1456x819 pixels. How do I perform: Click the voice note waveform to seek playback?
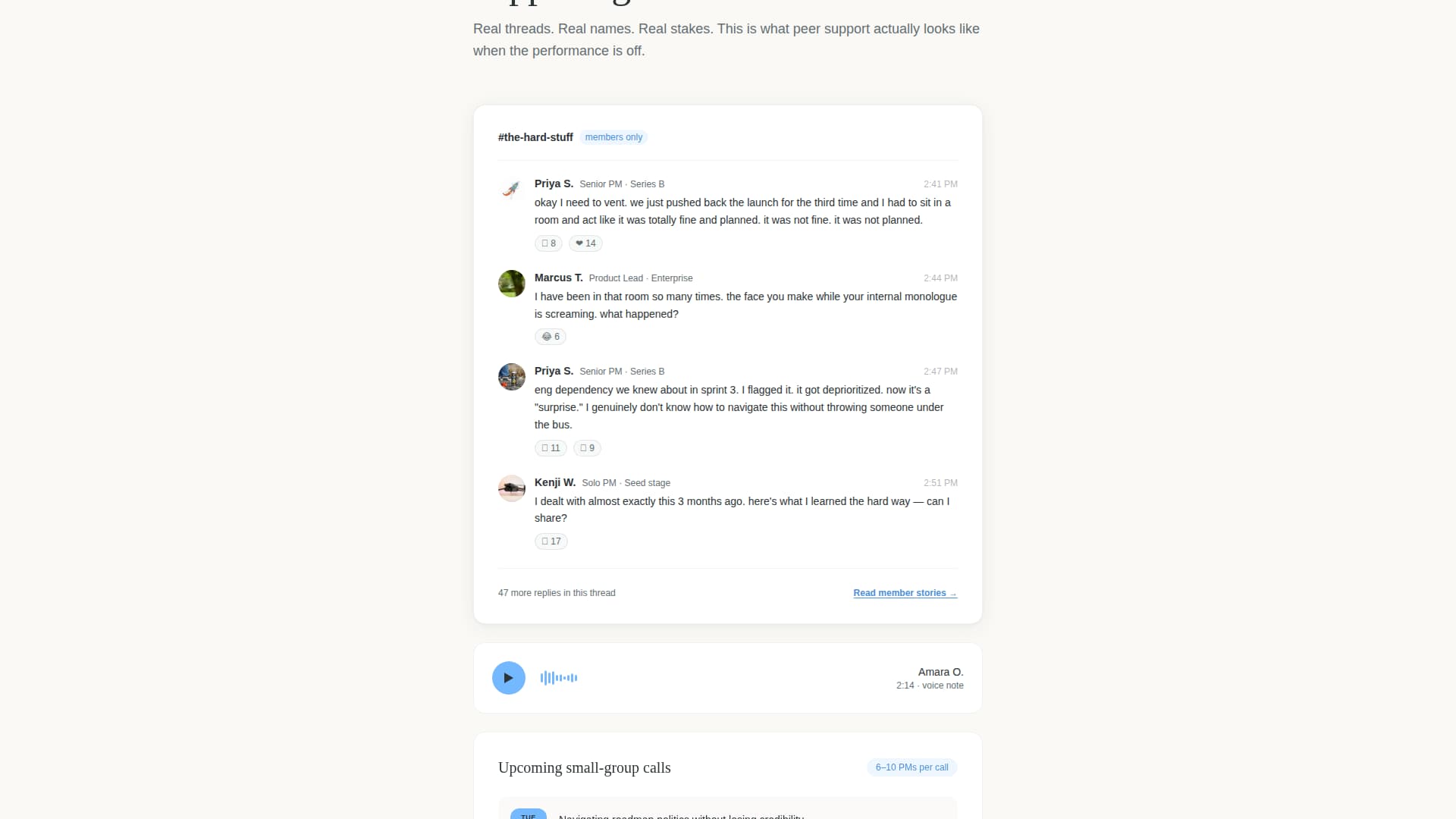[558, 677]
